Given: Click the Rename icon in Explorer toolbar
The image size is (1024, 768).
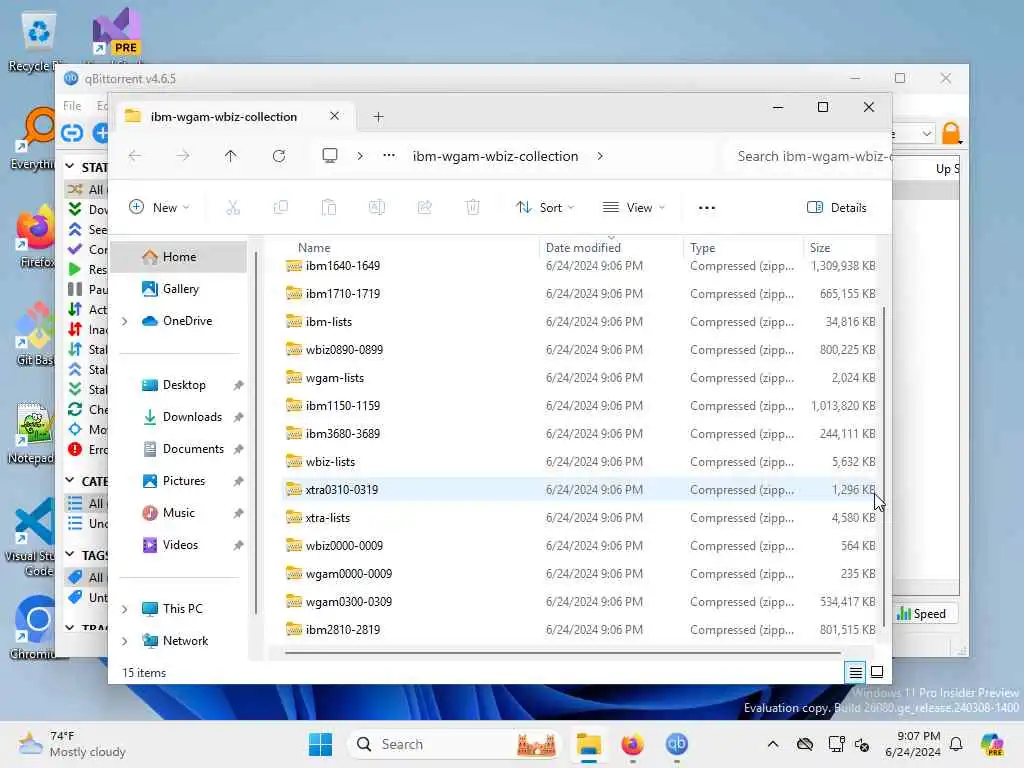Looking at the screenshot, I should (377, 208).
